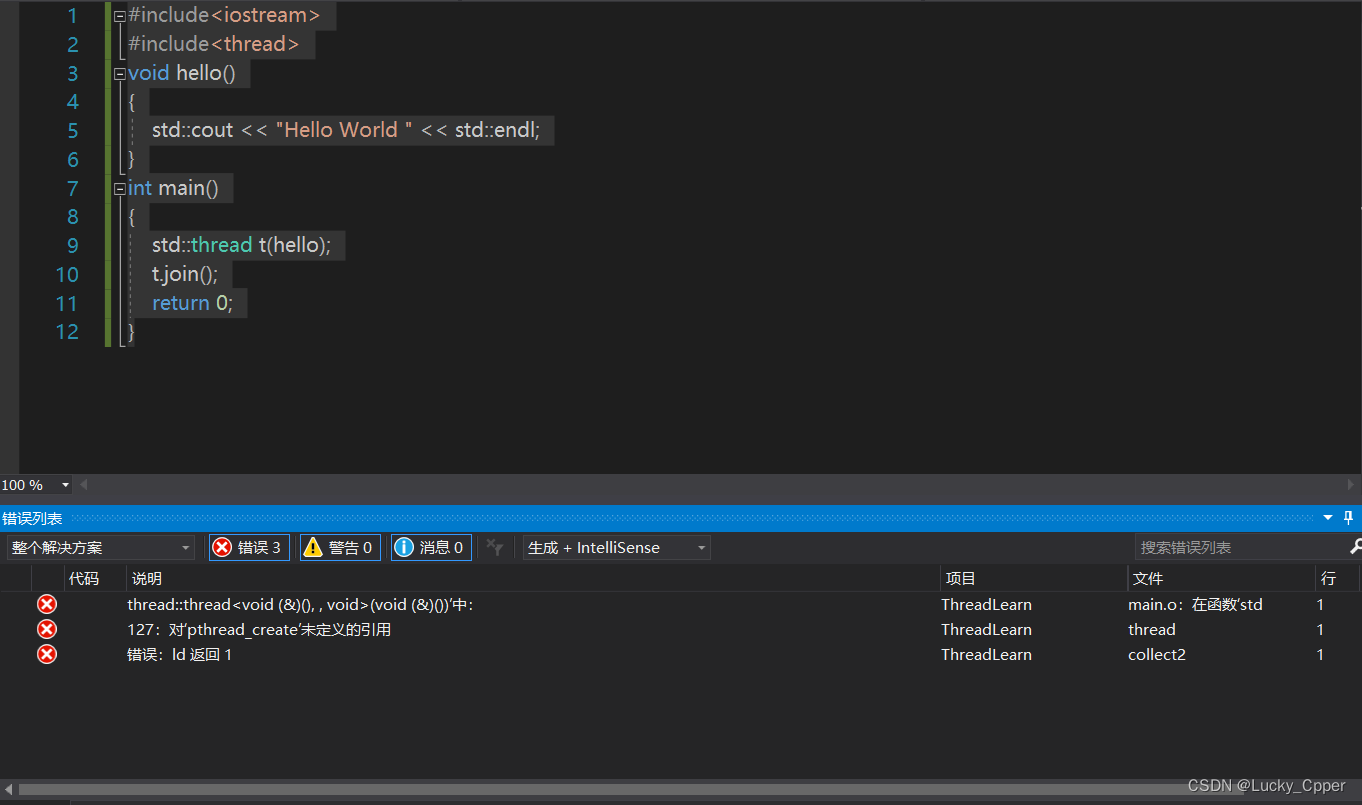Toggle the 消息 0 messages filter
This screenshot has width=1362, height=805.
click(431, 547)
